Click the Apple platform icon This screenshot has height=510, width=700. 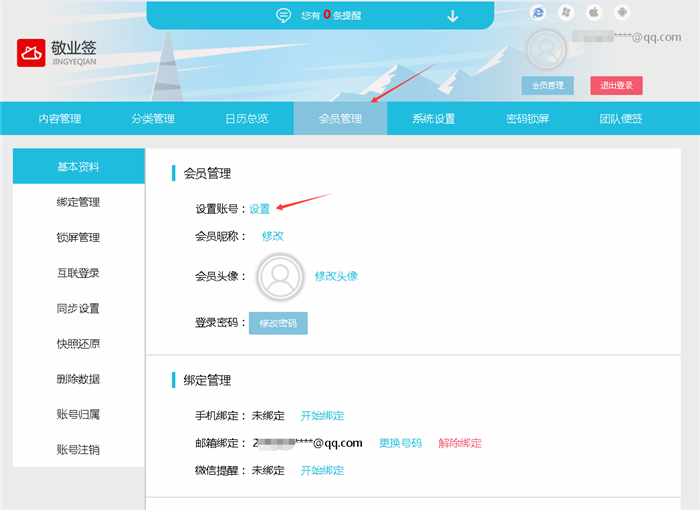[x=593, y=13]
